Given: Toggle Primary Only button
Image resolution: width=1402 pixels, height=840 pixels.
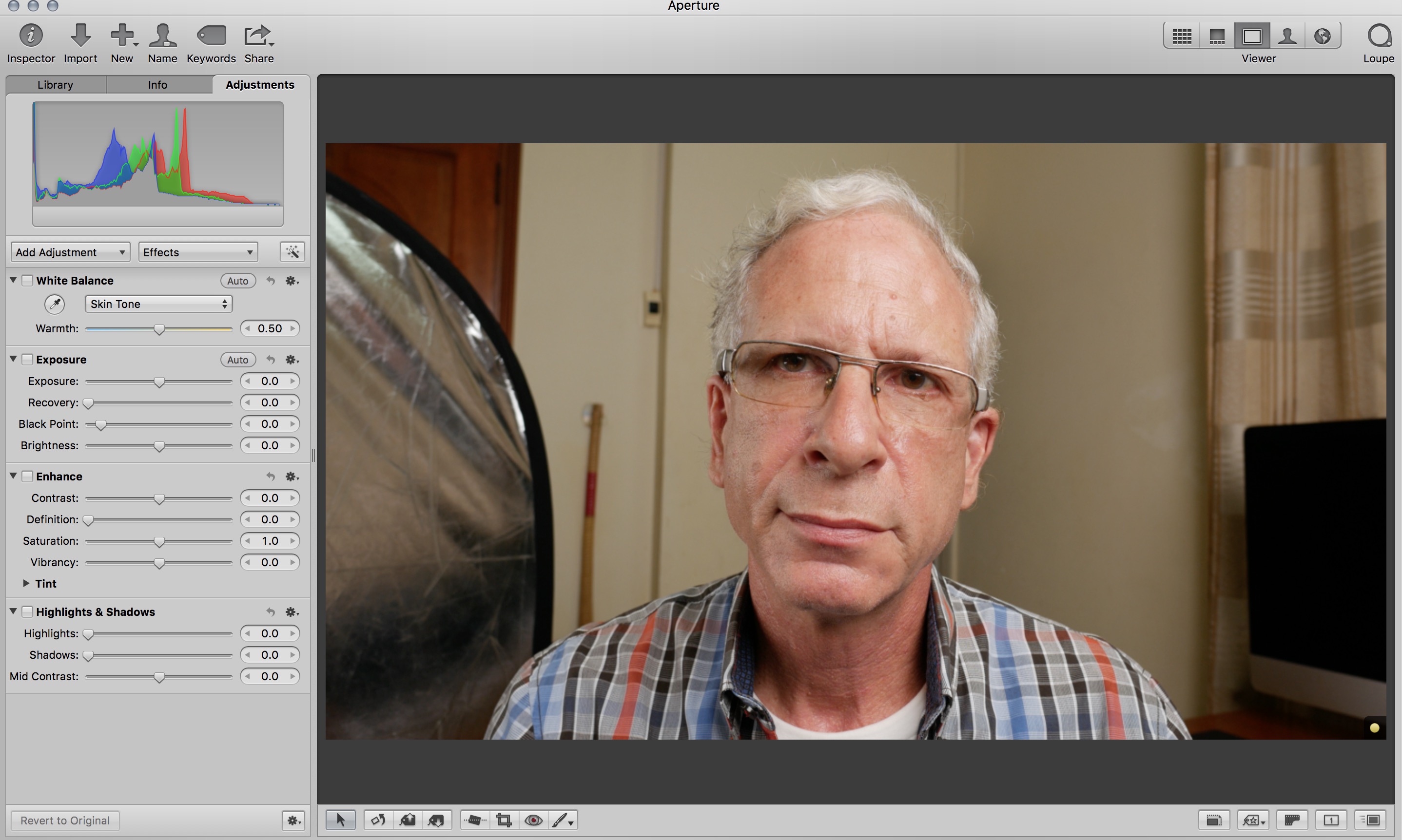Looking at the screenshot, I should click(x=1331, y=820).
